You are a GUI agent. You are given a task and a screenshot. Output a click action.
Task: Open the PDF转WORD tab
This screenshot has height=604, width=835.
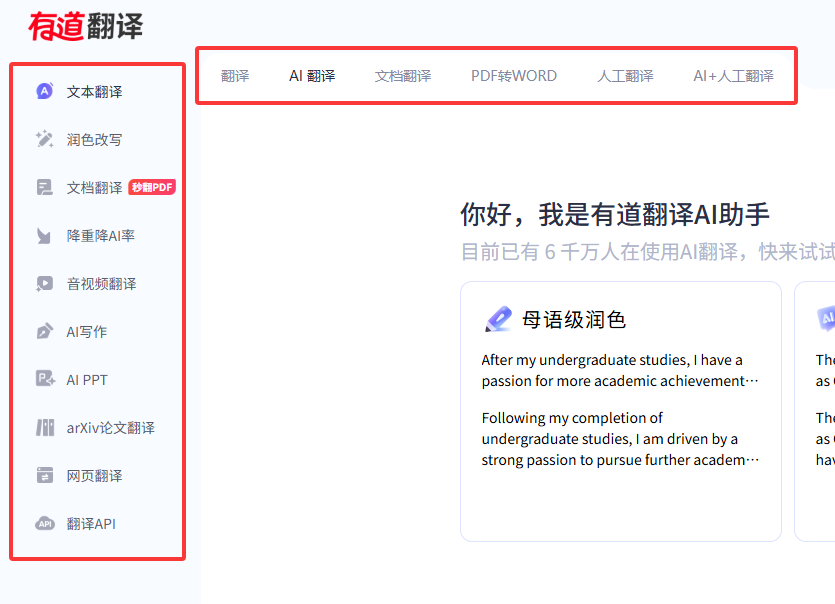point(514,76)
